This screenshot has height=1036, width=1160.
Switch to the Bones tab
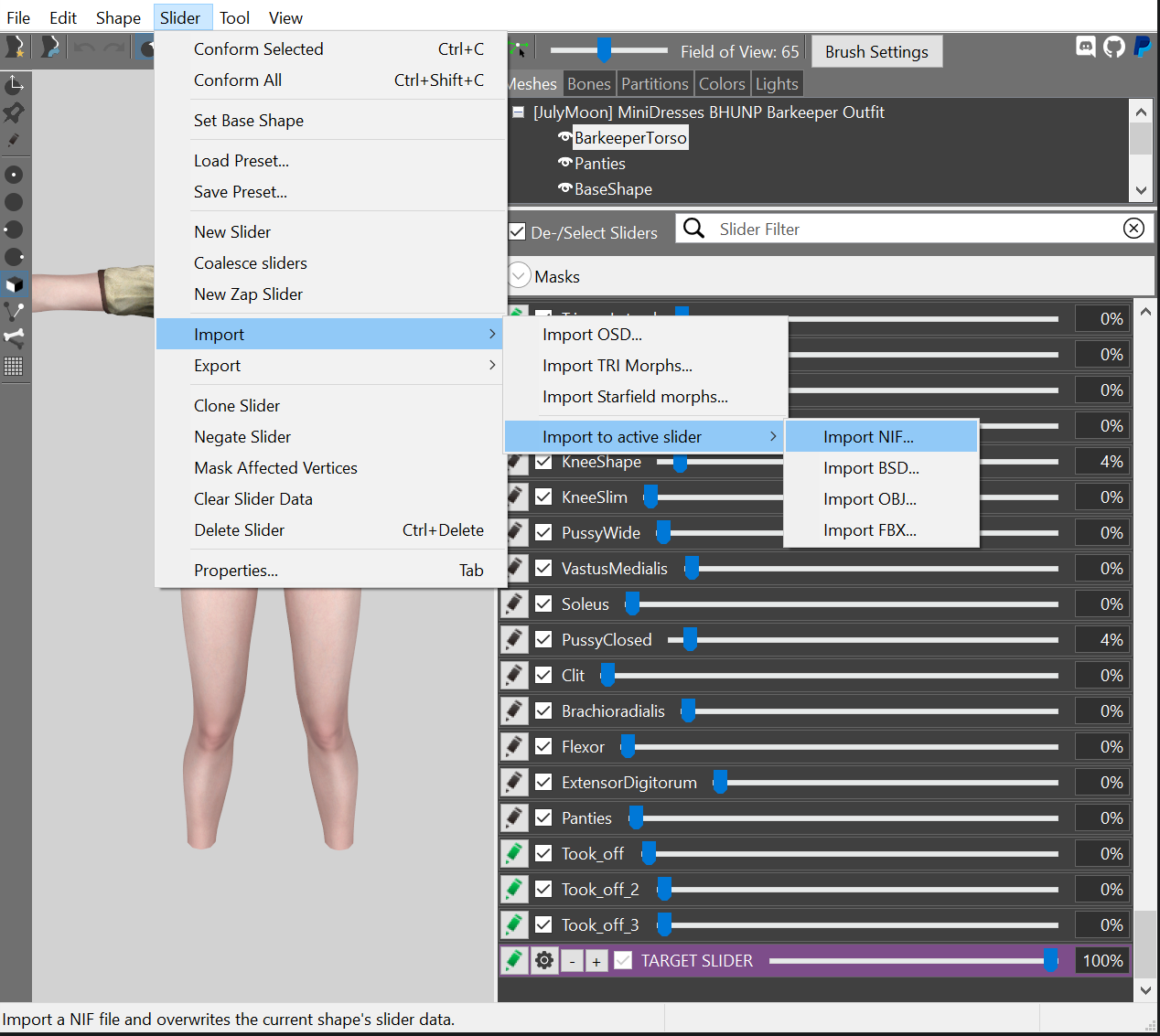[588, 83]
